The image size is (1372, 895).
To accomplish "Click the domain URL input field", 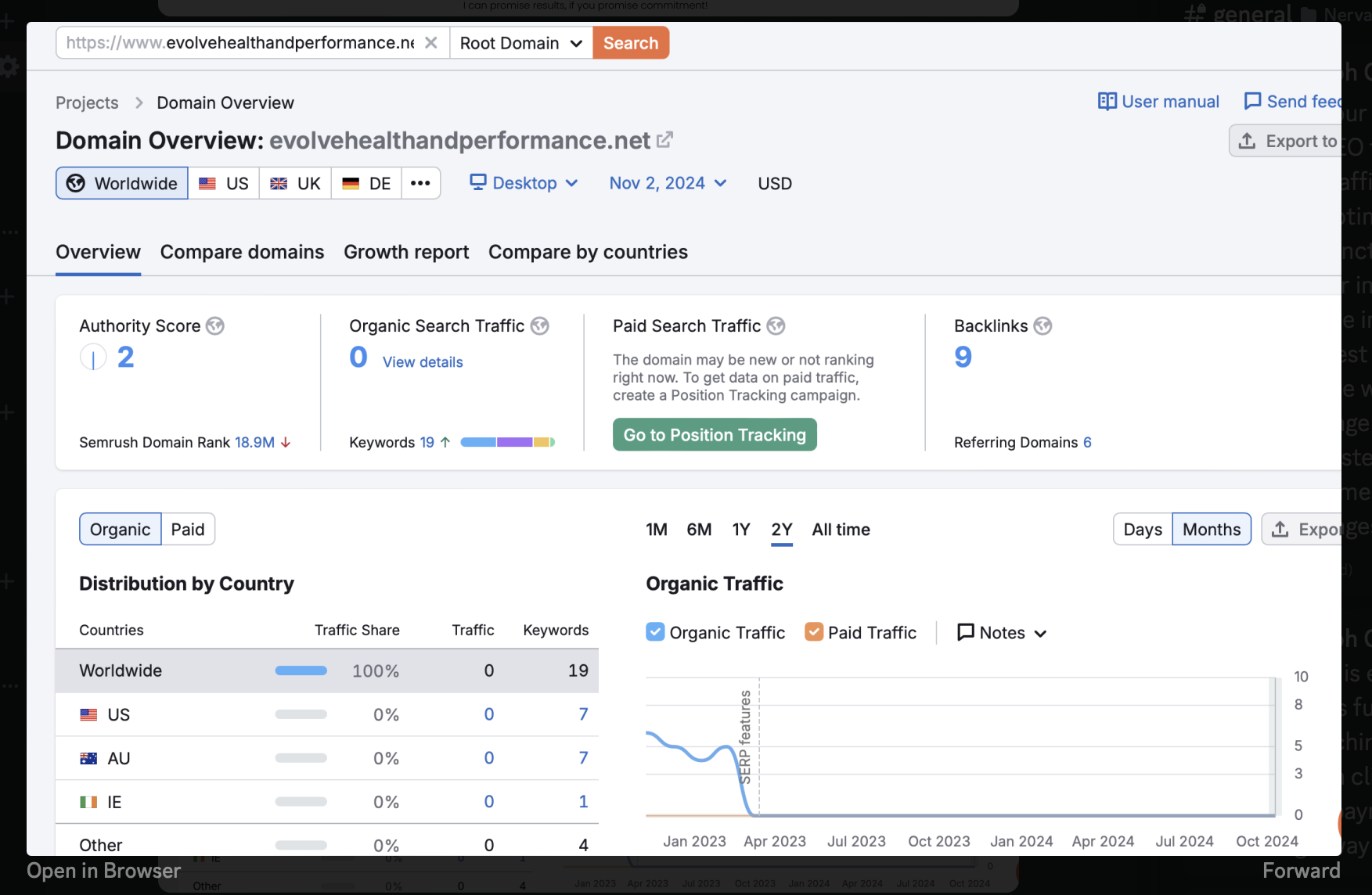I will (x=239, y=43).
